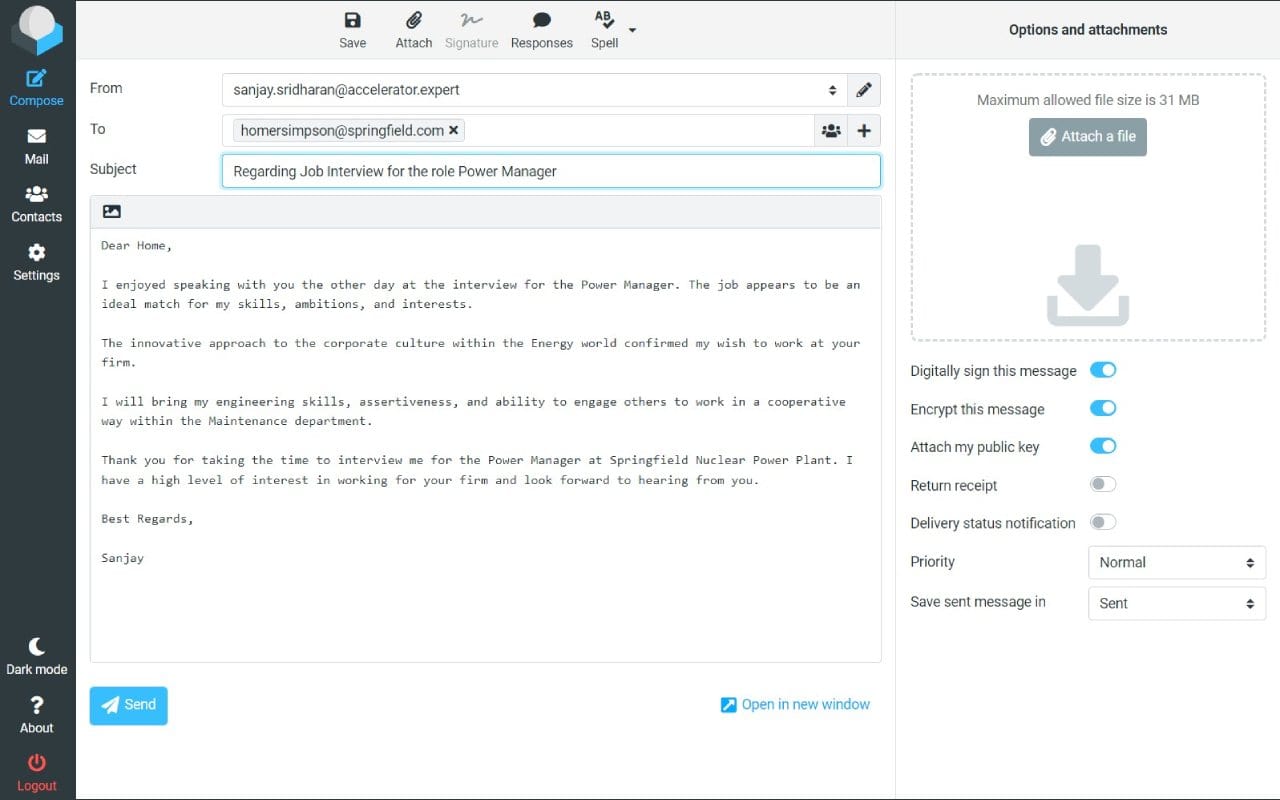Viewport: 1280px width, 800px height.
Task: Open the Signature toolbar icon
Action: [471, 28]
